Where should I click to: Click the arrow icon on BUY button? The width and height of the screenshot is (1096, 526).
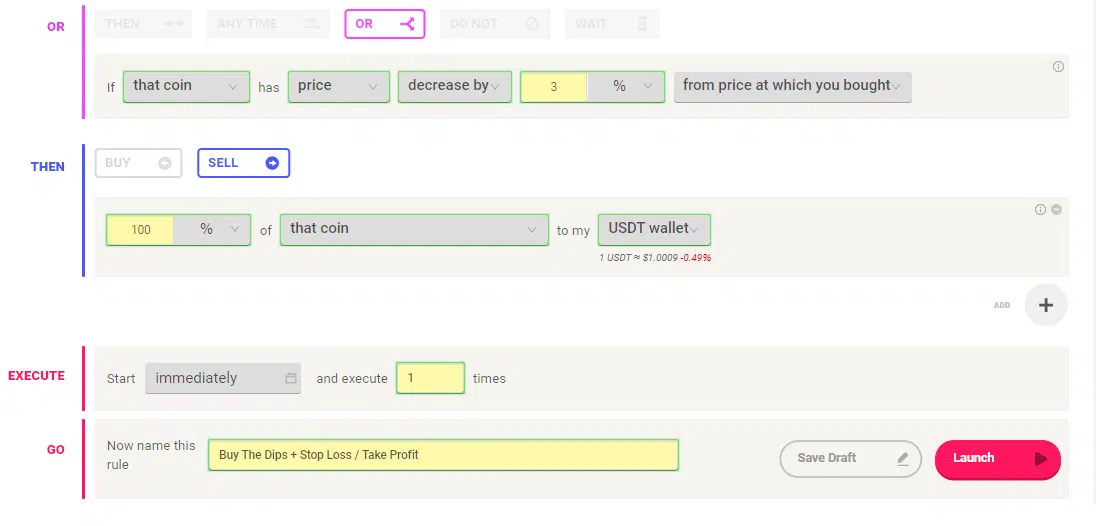pyautogui.click(x=165, y=163)
